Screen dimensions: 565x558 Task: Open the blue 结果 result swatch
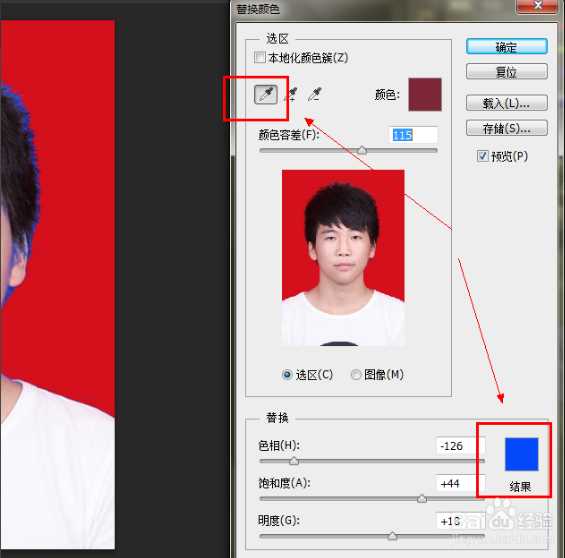pos(521,454)
